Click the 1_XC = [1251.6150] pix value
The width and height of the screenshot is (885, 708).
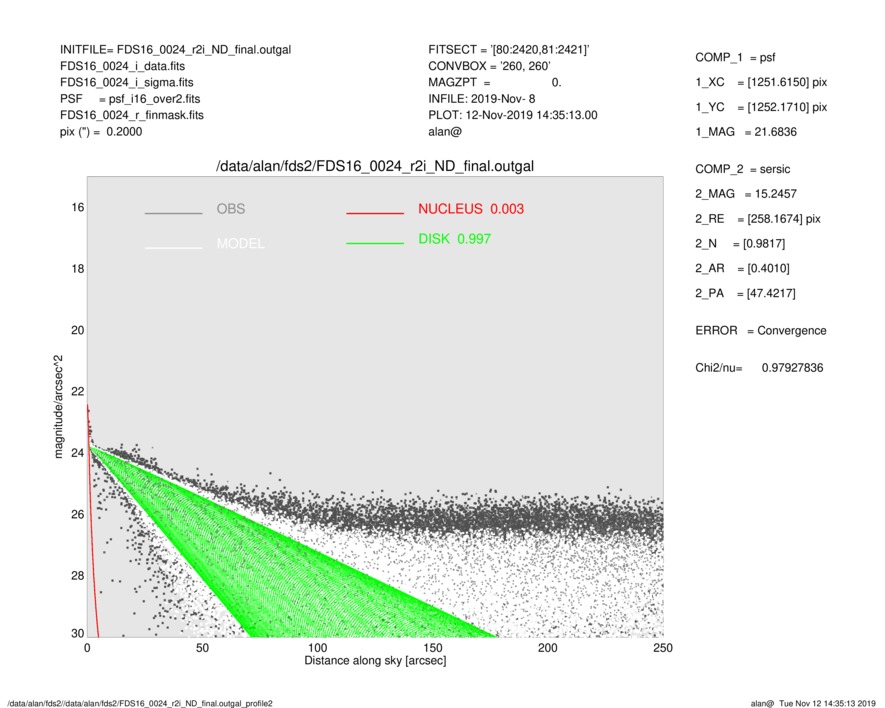click(x=761, y=82)
